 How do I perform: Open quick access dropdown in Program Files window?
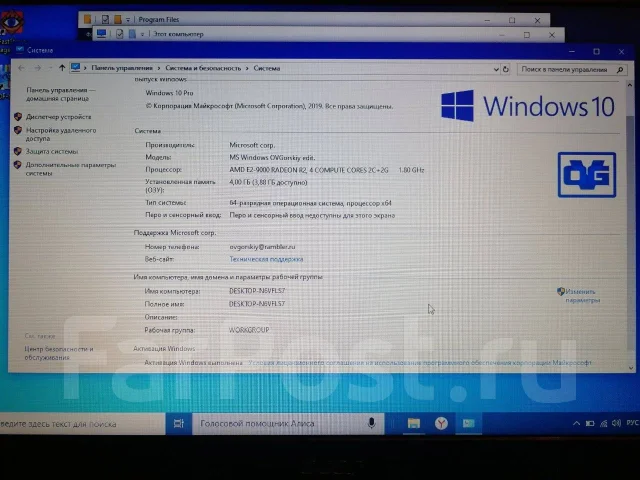click(x=128, y=20)
